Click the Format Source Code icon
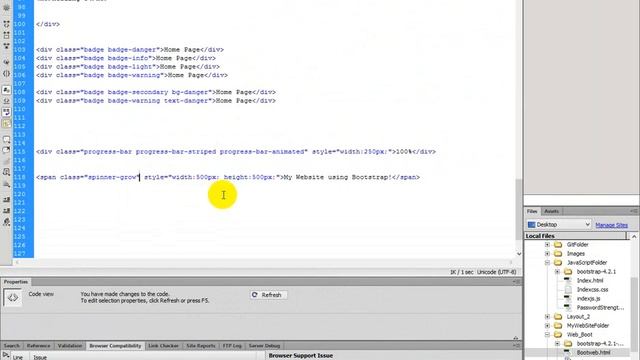Screen dimensions: 640x360 point(7,222)
